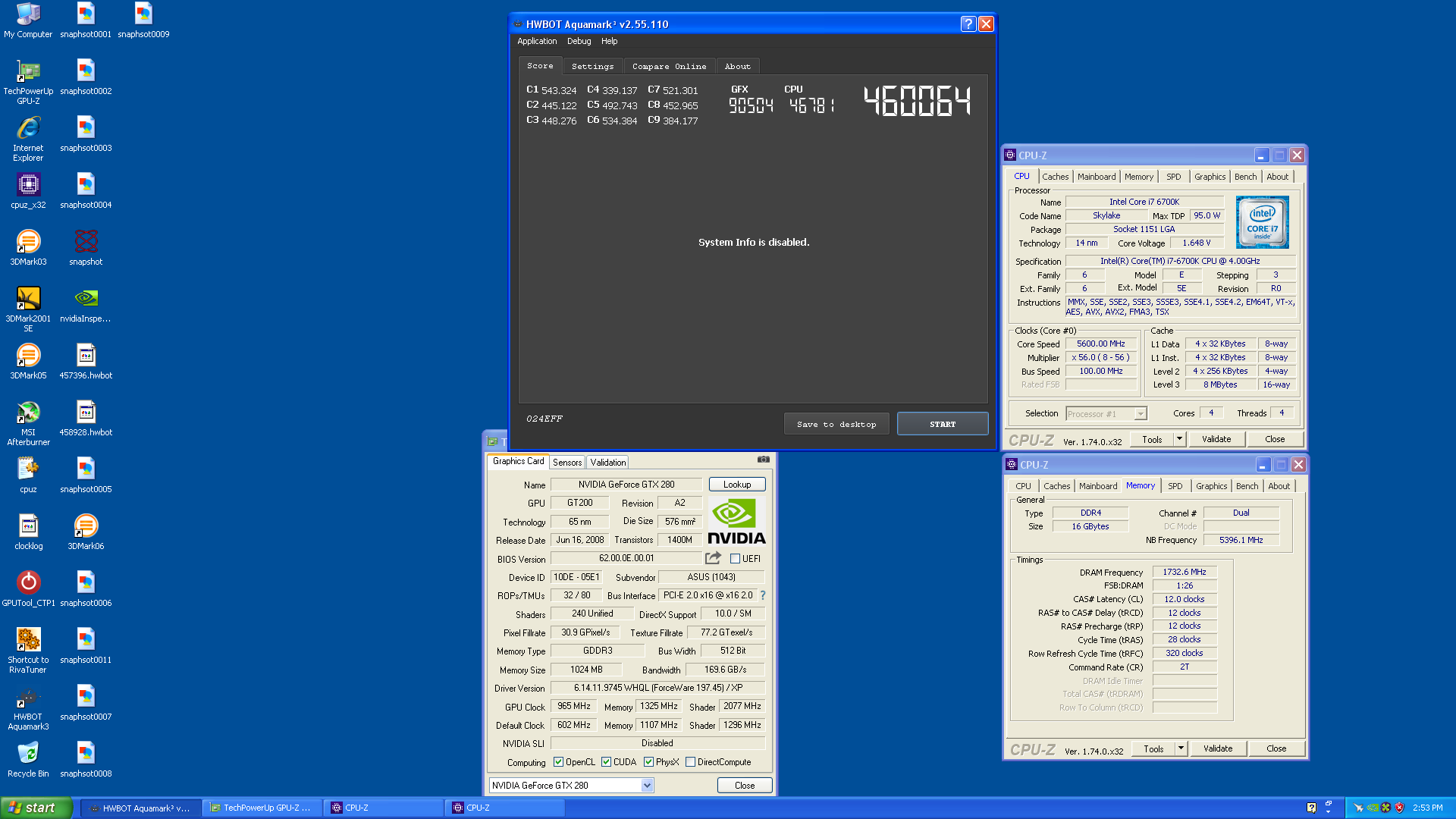Expand Tools dropdown arrow in Memory CPU-Z
The height and width of the screenshot is (819, 1456).
[x=1181, y=748]
